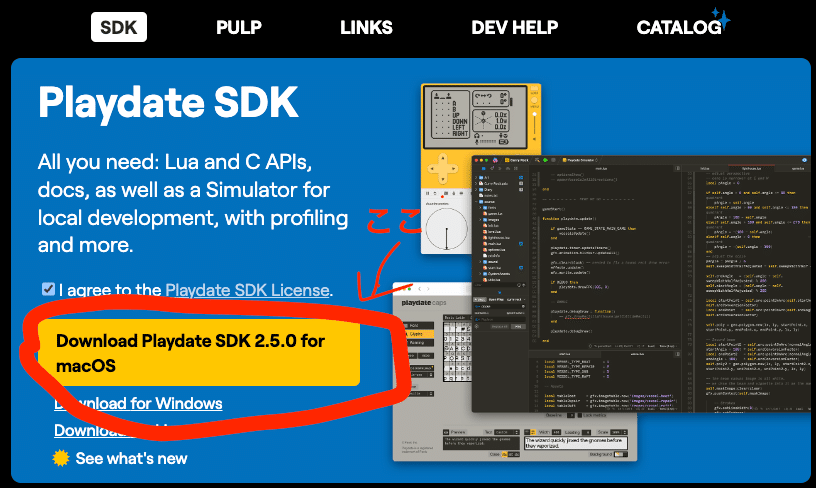Screen dimensions: 816x488
Task: Open the See what's new link
Action: pyautogui.click(x=131, y=458)
